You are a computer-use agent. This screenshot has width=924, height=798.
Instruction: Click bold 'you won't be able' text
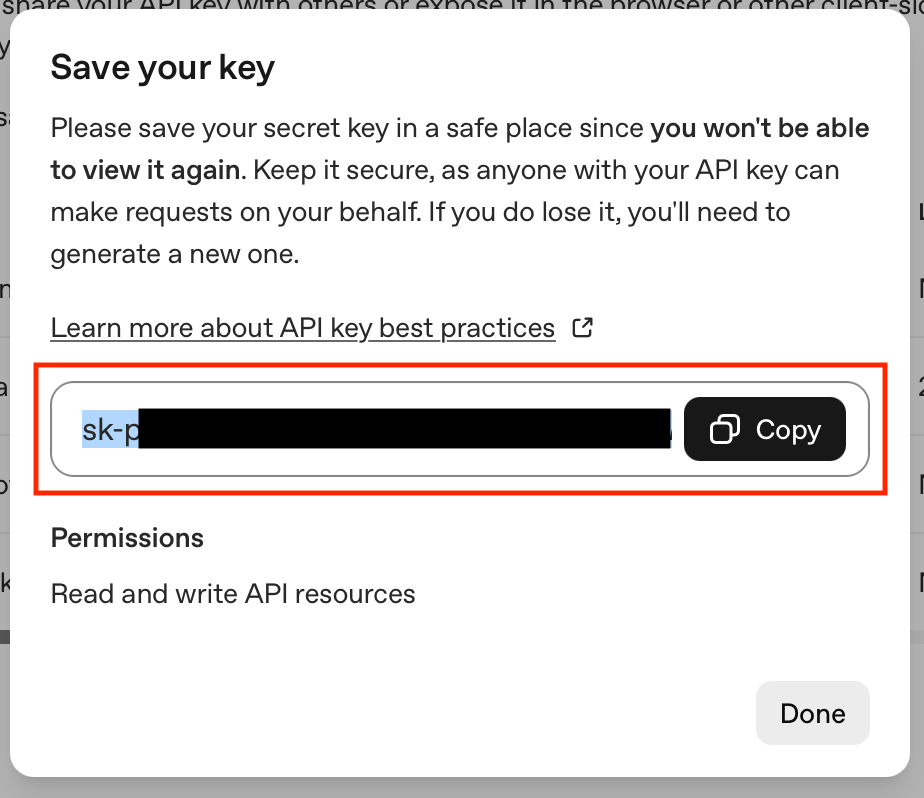coord(759,128)
